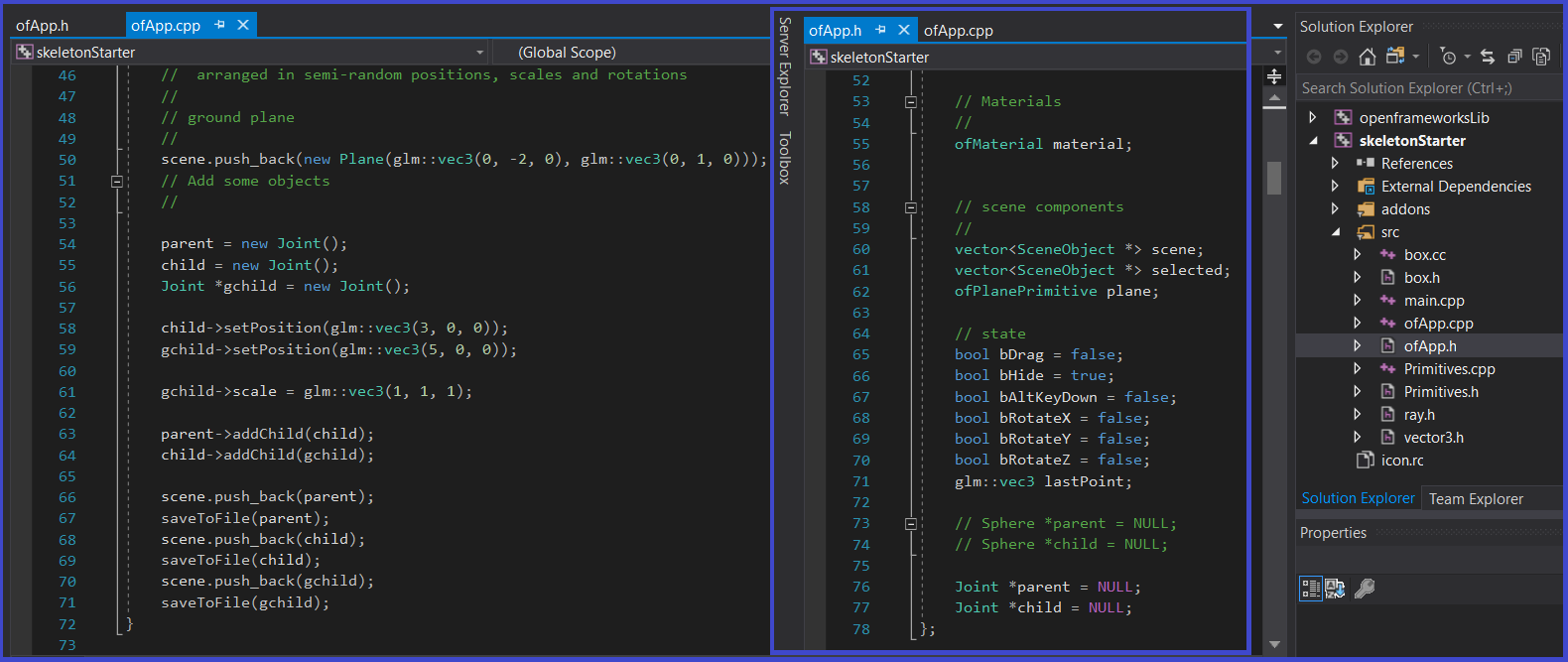Switch to the Team Explorer tab
Screen dimensions: 1568x662
(x=1475, y=499)
